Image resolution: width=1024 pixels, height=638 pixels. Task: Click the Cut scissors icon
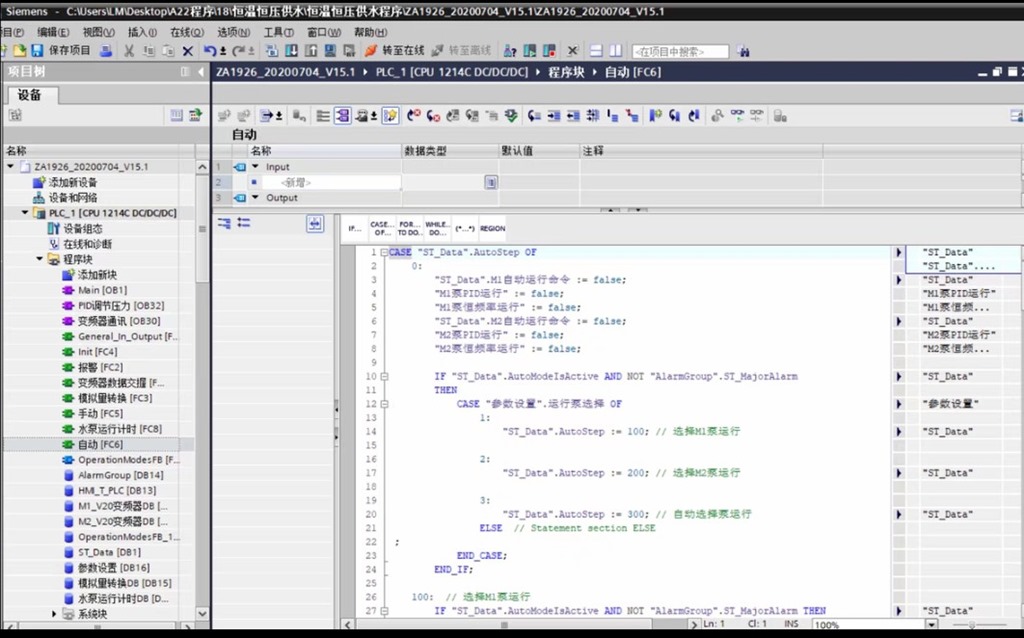129,50
